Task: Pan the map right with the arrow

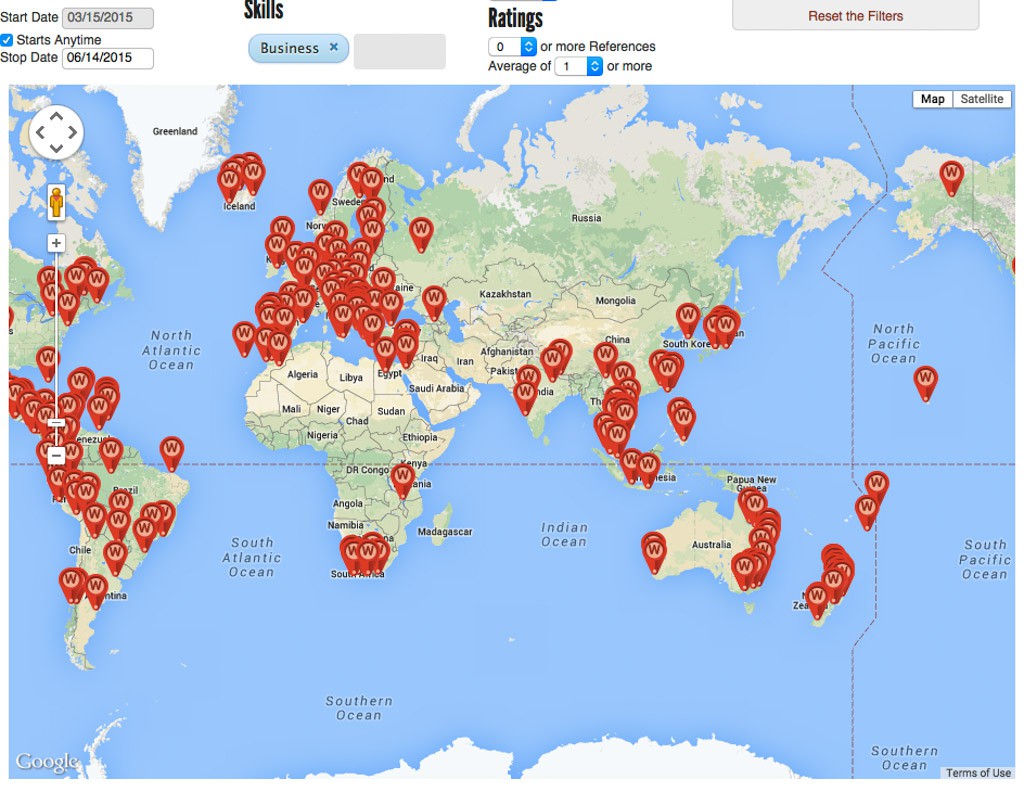Action: [x=72, y=133]
